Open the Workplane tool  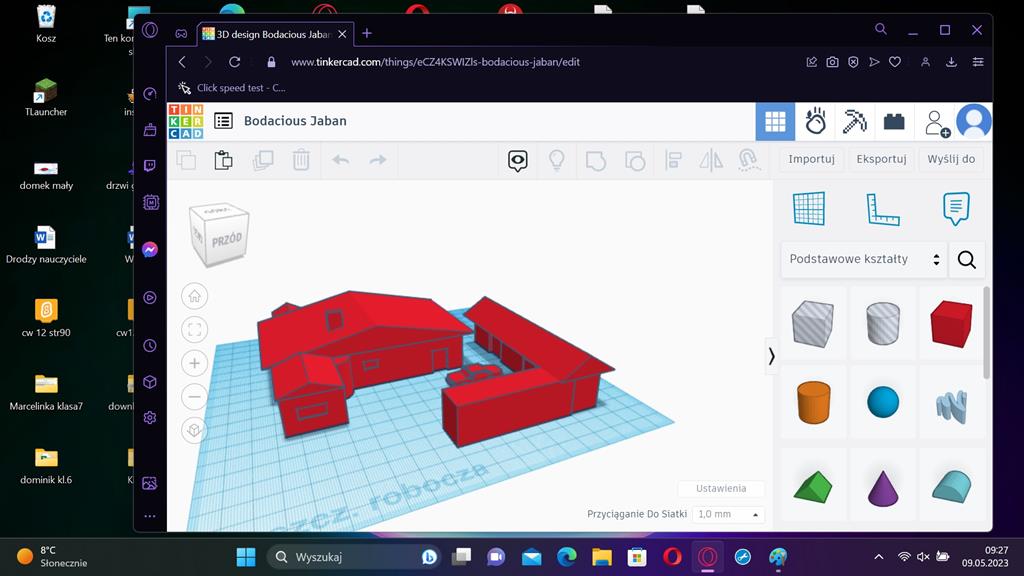click(x=808, y=208)
